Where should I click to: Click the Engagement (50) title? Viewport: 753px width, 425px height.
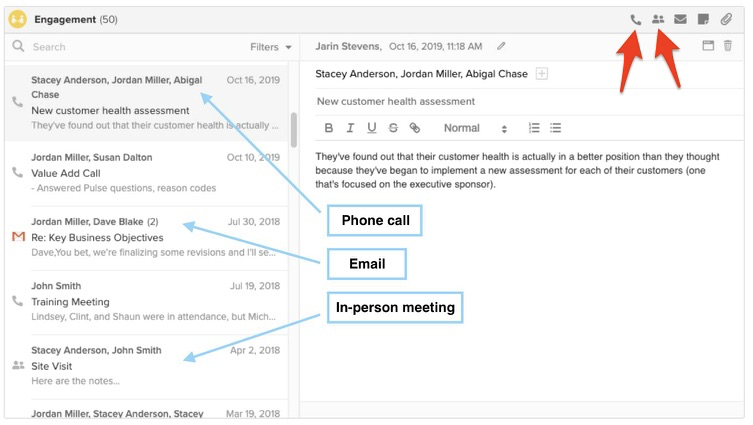click(76, 20)
